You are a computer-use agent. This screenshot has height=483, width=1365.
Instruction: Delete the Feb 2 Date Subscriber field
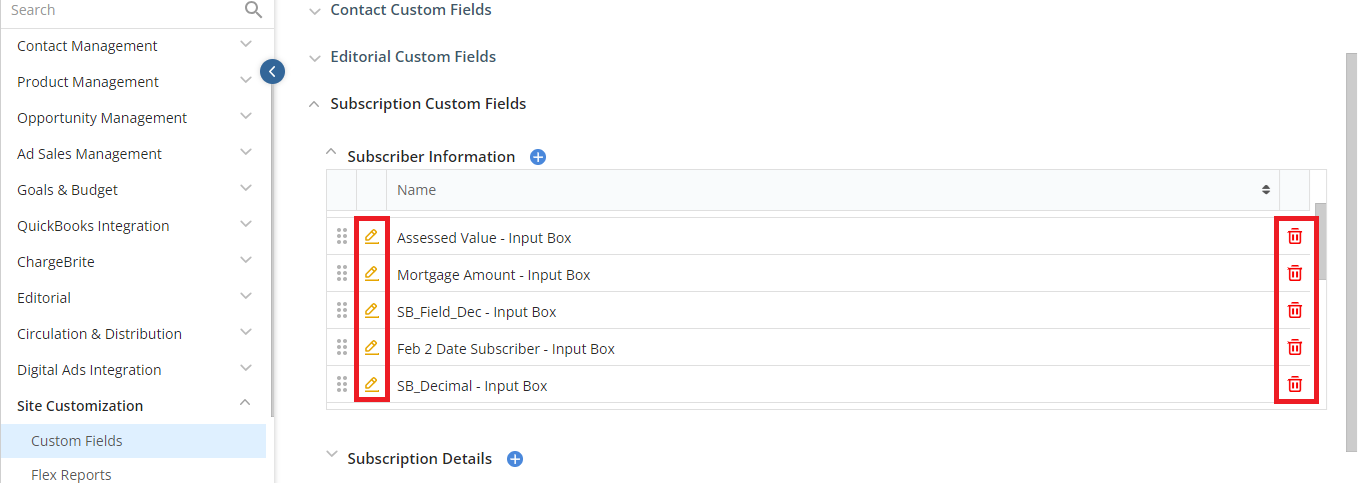click(1295, 348)
